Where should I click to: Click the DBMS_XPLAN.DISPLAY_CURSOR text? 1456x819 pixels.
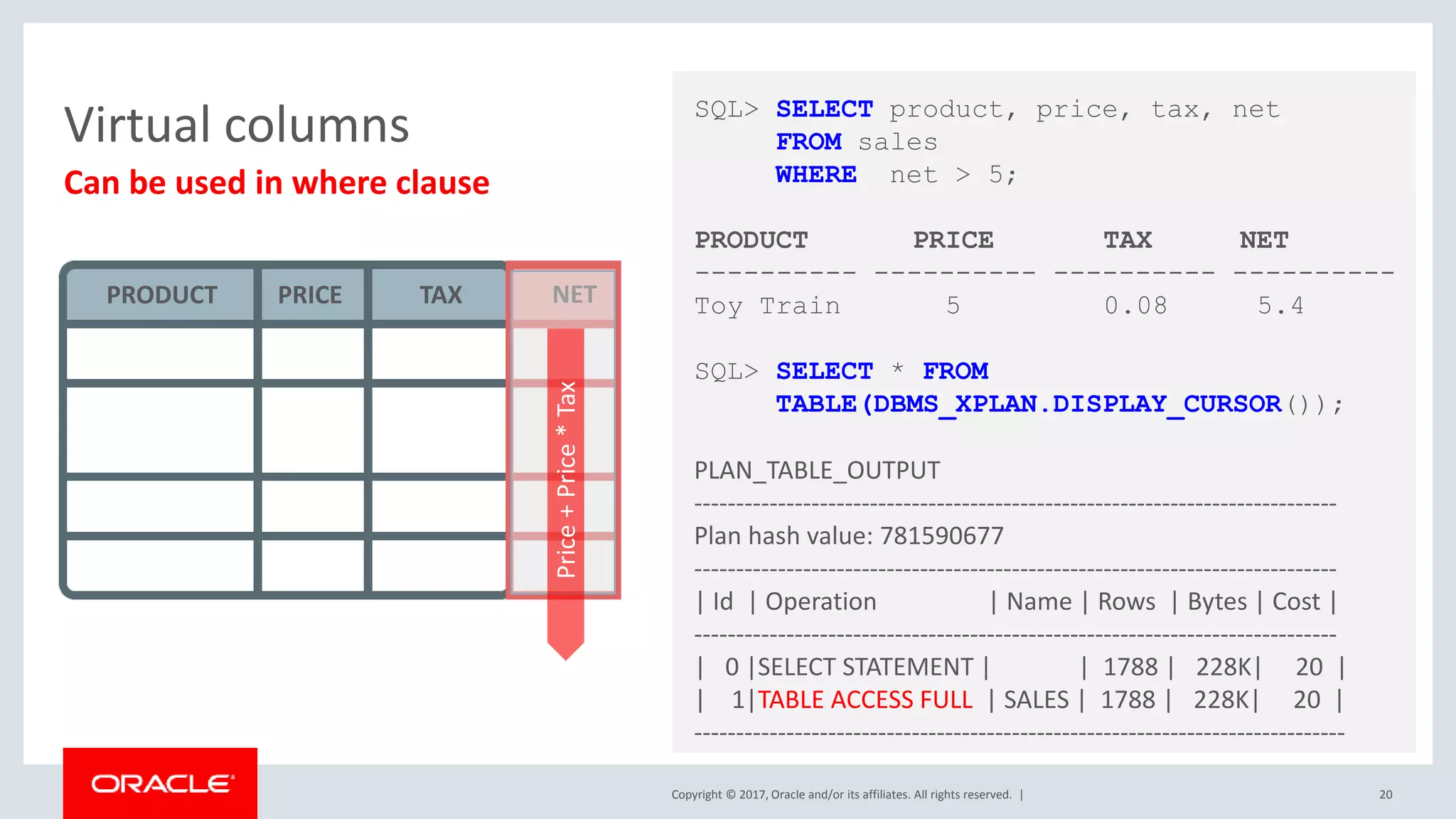1077,404
